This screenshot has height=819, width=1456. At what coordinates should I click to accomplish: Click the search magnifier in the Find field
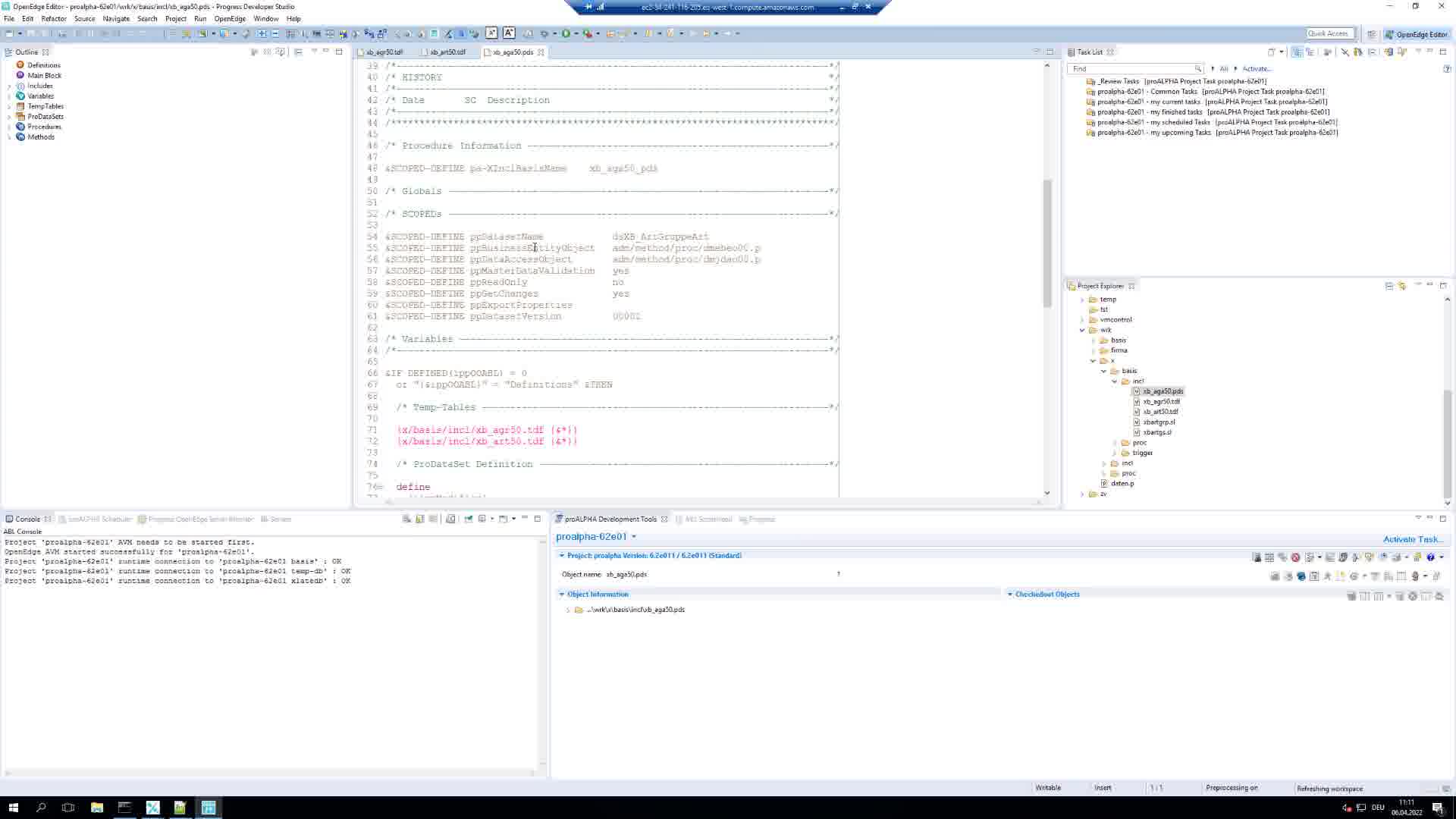pyautogui.click(x=1197, y=69)
